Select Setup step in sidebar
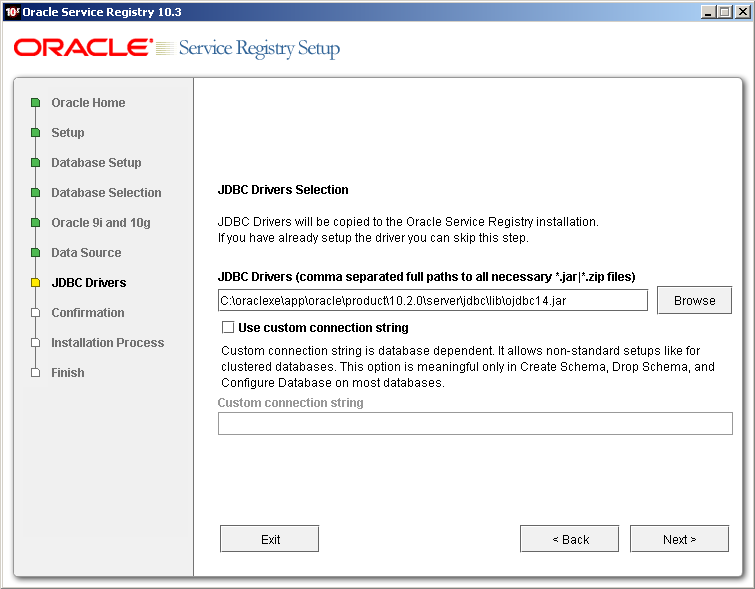The image size is (755, 589). click(67, 132)
